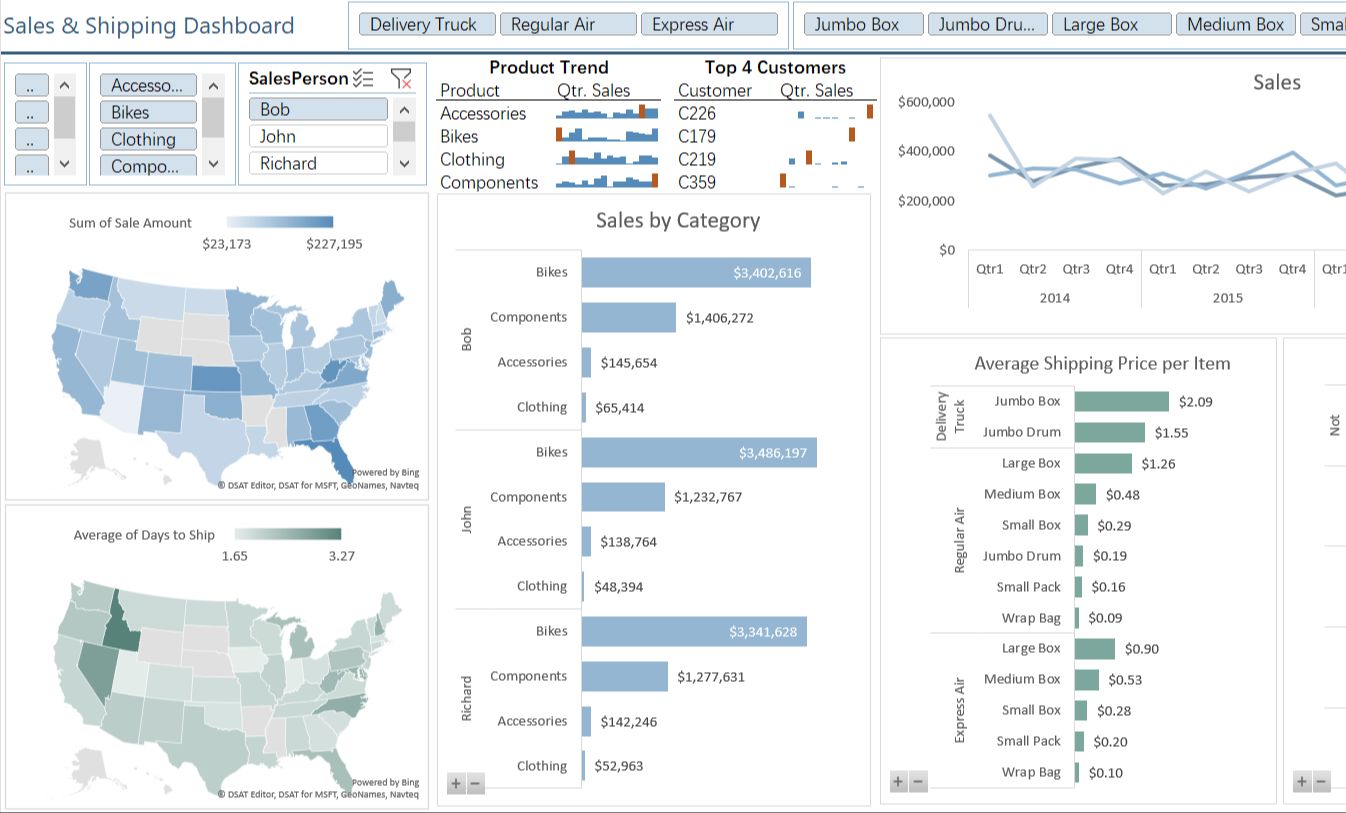The image size is (1346, 813).
Task: Select the Jumbo Box container slicer button
Action: tap(864, 25)
